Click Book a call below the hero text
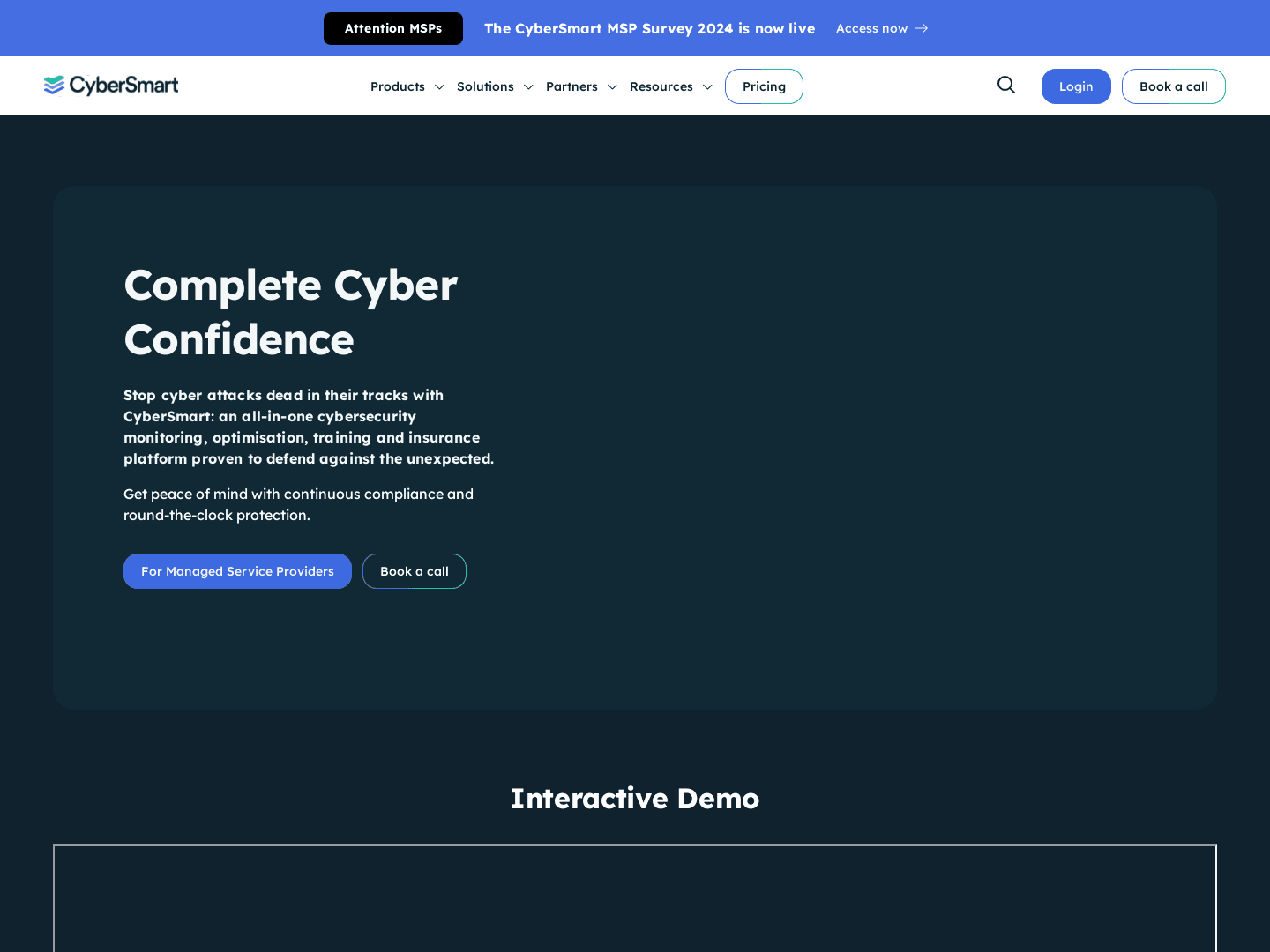The width and height of the screenshot is (1270, 952). click(x=415, y=571)
